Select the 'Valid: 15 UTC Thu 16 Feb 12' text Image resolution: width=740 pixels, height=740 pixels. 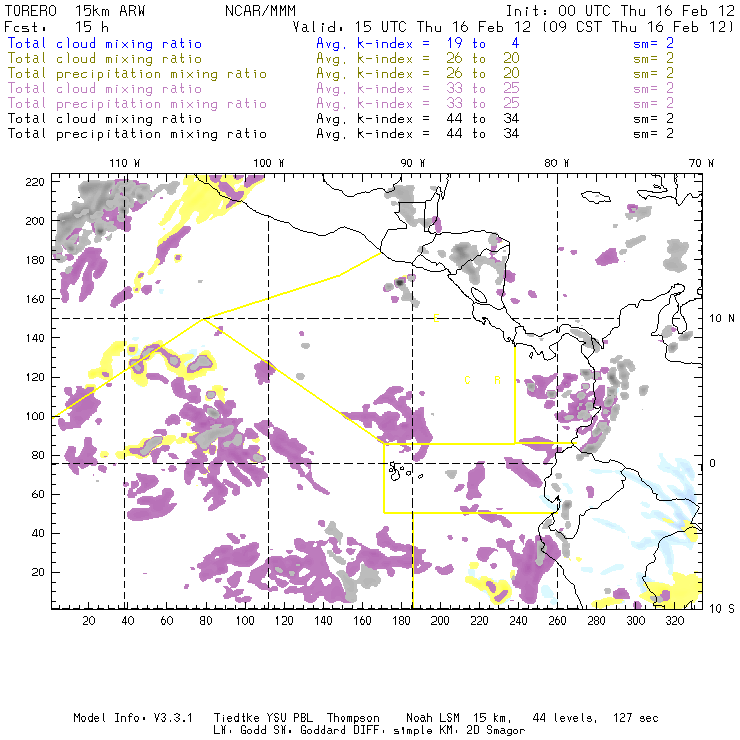412,27
